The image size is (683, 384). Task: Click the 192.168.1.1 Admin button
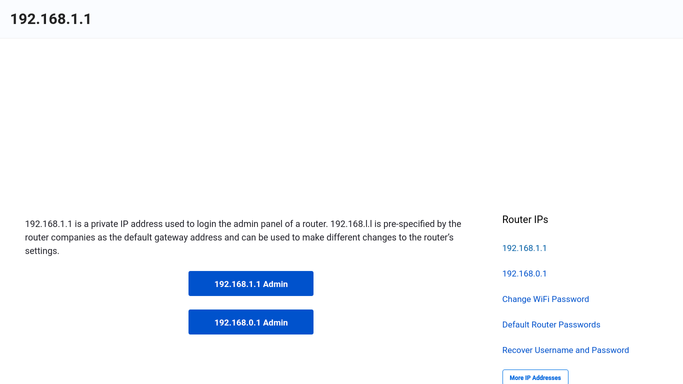[x=250, y=283]
